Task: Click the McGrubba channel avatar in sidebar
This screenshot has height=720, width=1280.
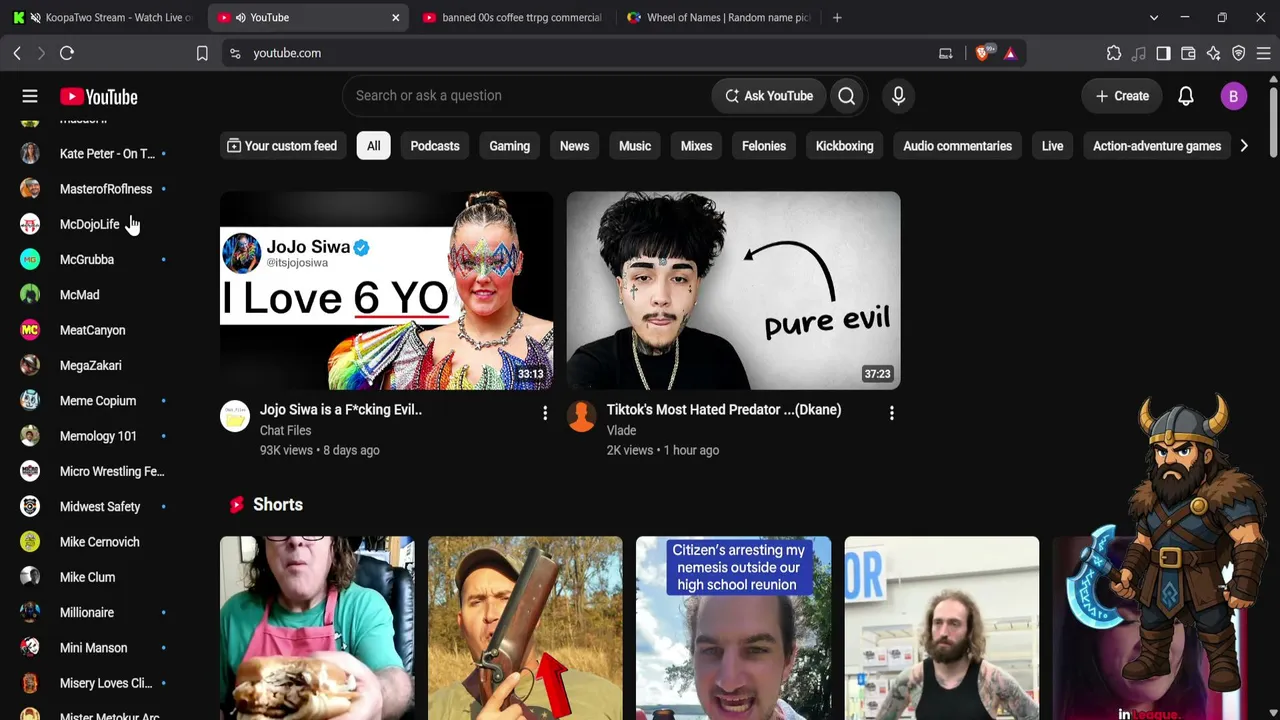Action: [x=30, y=259]
